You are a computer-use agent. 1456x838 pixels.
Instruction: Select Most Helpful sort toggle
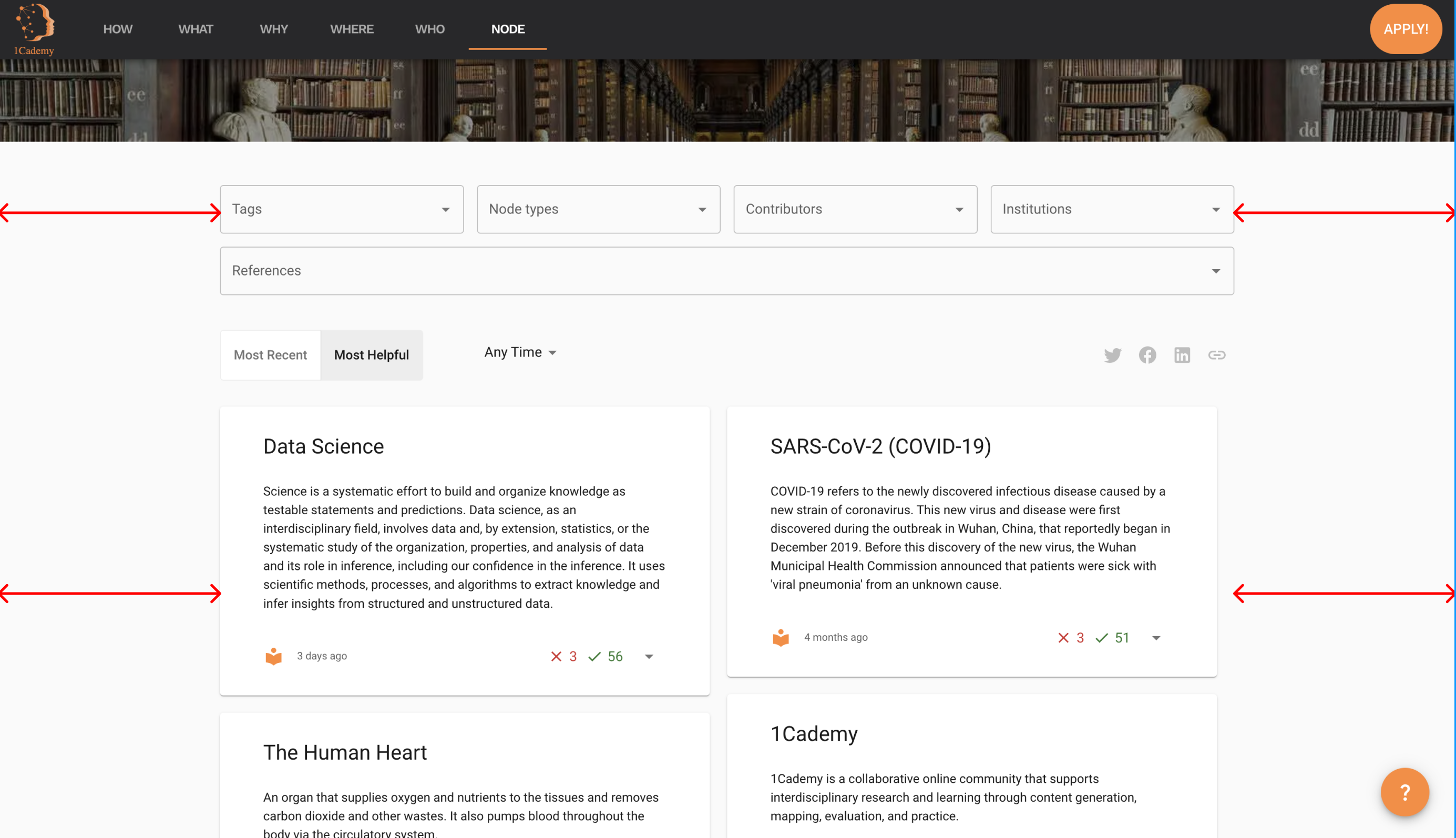coord(372,355)
